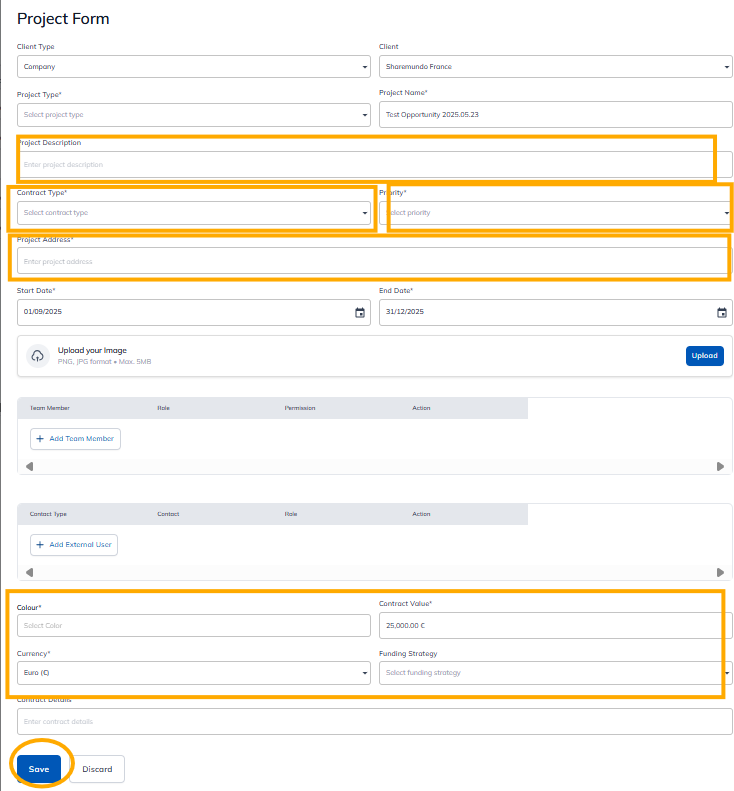
Task: Open the Client dropdown list
Action: pos(555,67)
